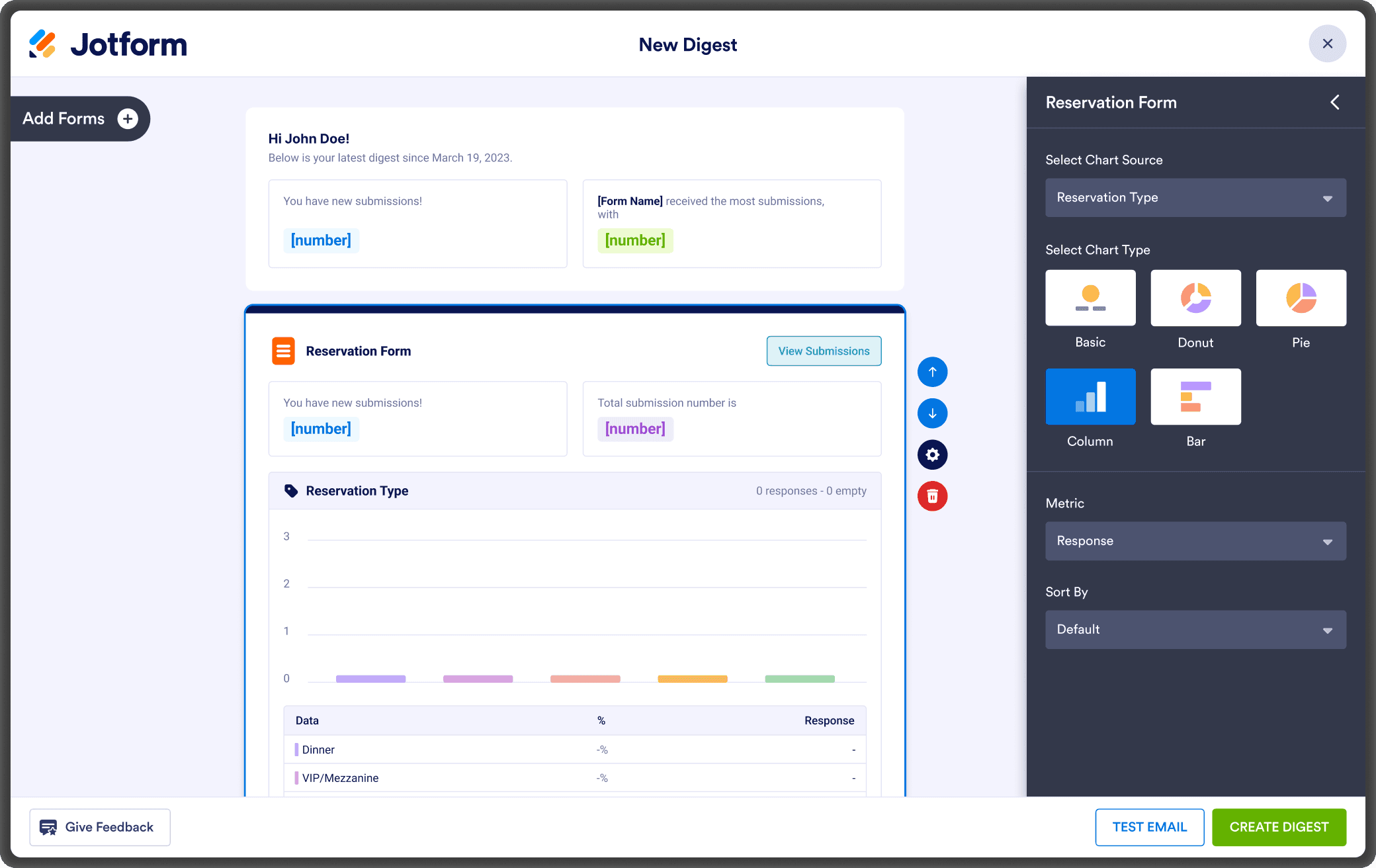
Task: Pick the Bar chart type
Action: tap(1195, 396)
